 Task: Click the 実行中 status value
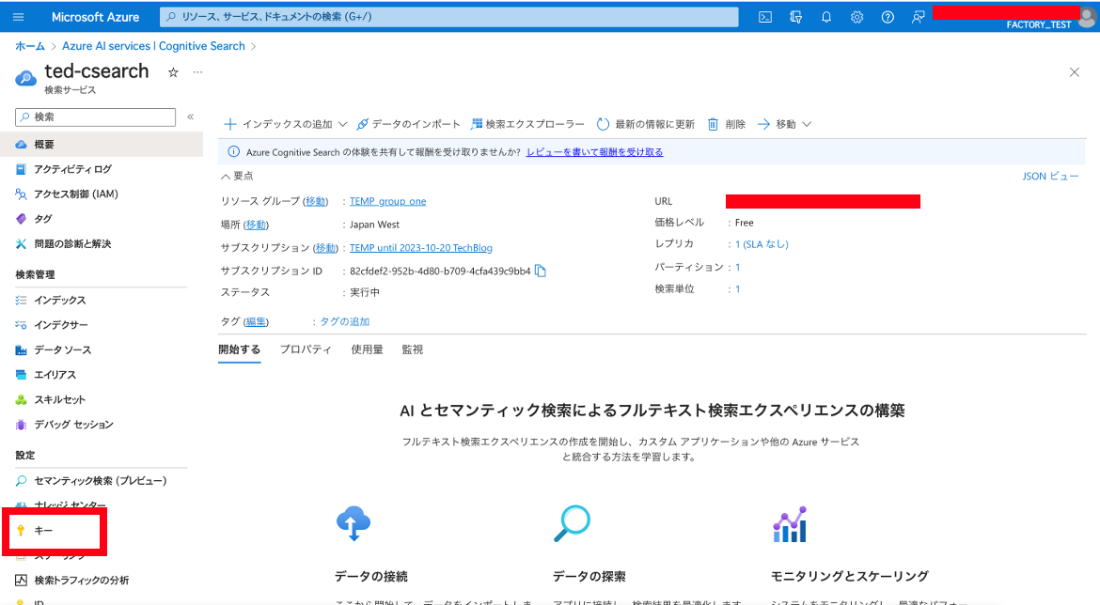365,292
